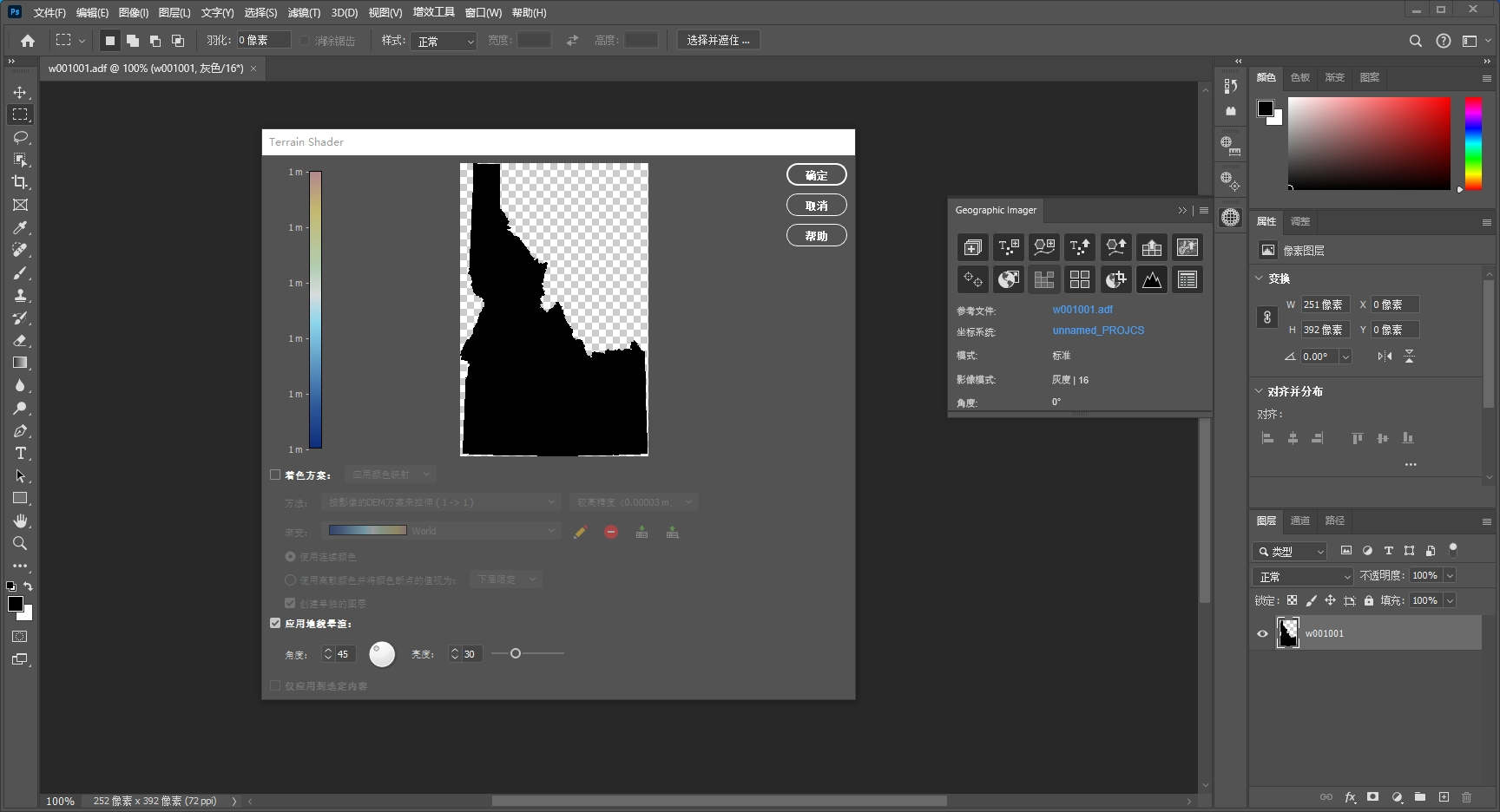Toggle lock transparent pixels icon
Screen dimensions: 1500x812
pyautogui.click(x=1292, y=600)
